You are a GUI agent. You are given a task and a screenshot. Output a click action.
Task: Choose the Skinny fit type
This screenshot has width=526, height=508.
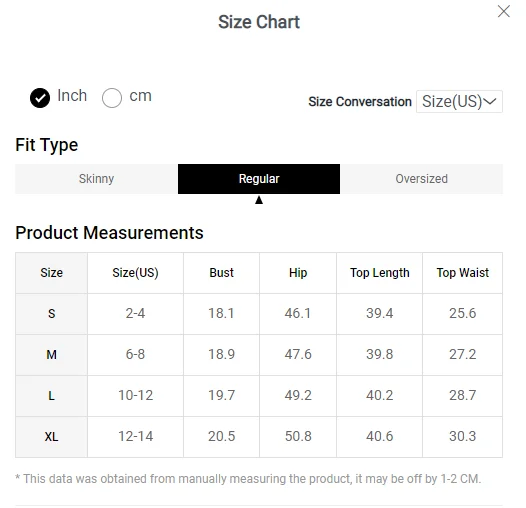[x=97, y=179]
